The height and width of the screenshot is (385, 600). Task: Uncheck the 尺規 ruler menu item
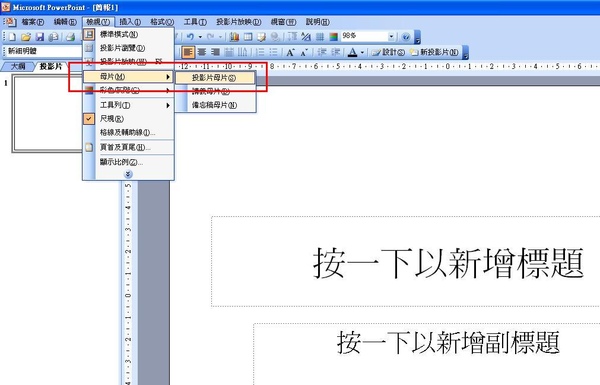point(128,119)
